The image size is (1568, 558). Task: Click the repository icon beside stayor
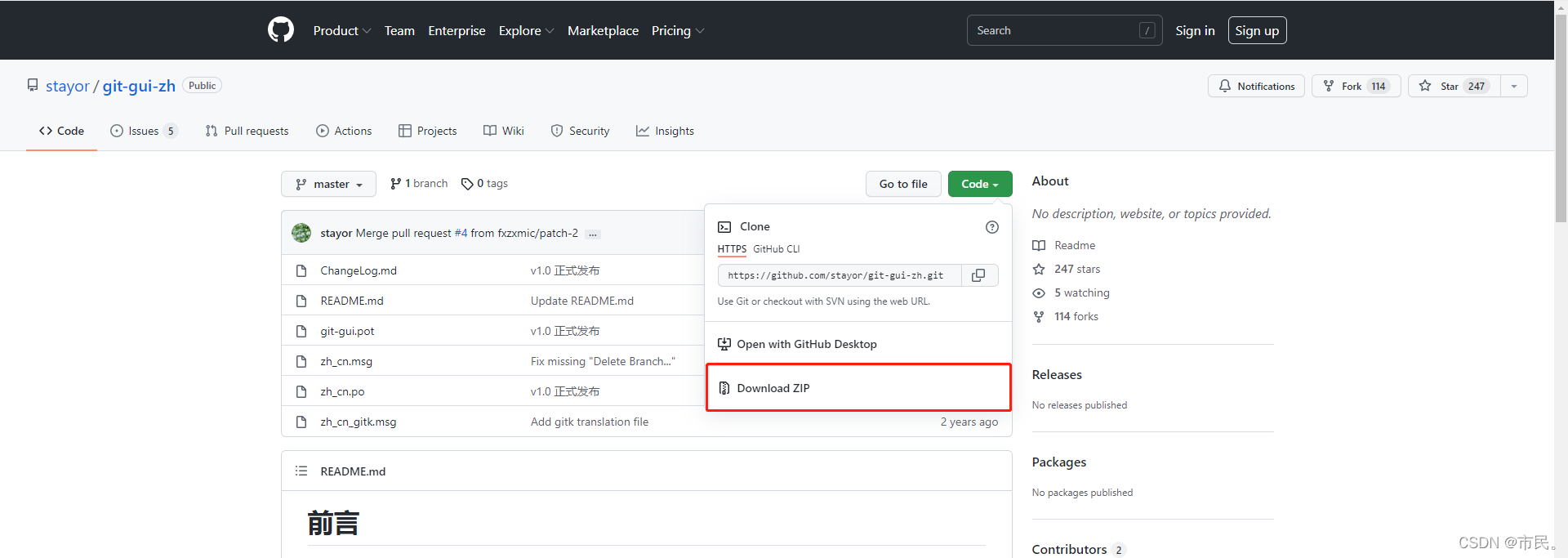[x=33, y=85]
